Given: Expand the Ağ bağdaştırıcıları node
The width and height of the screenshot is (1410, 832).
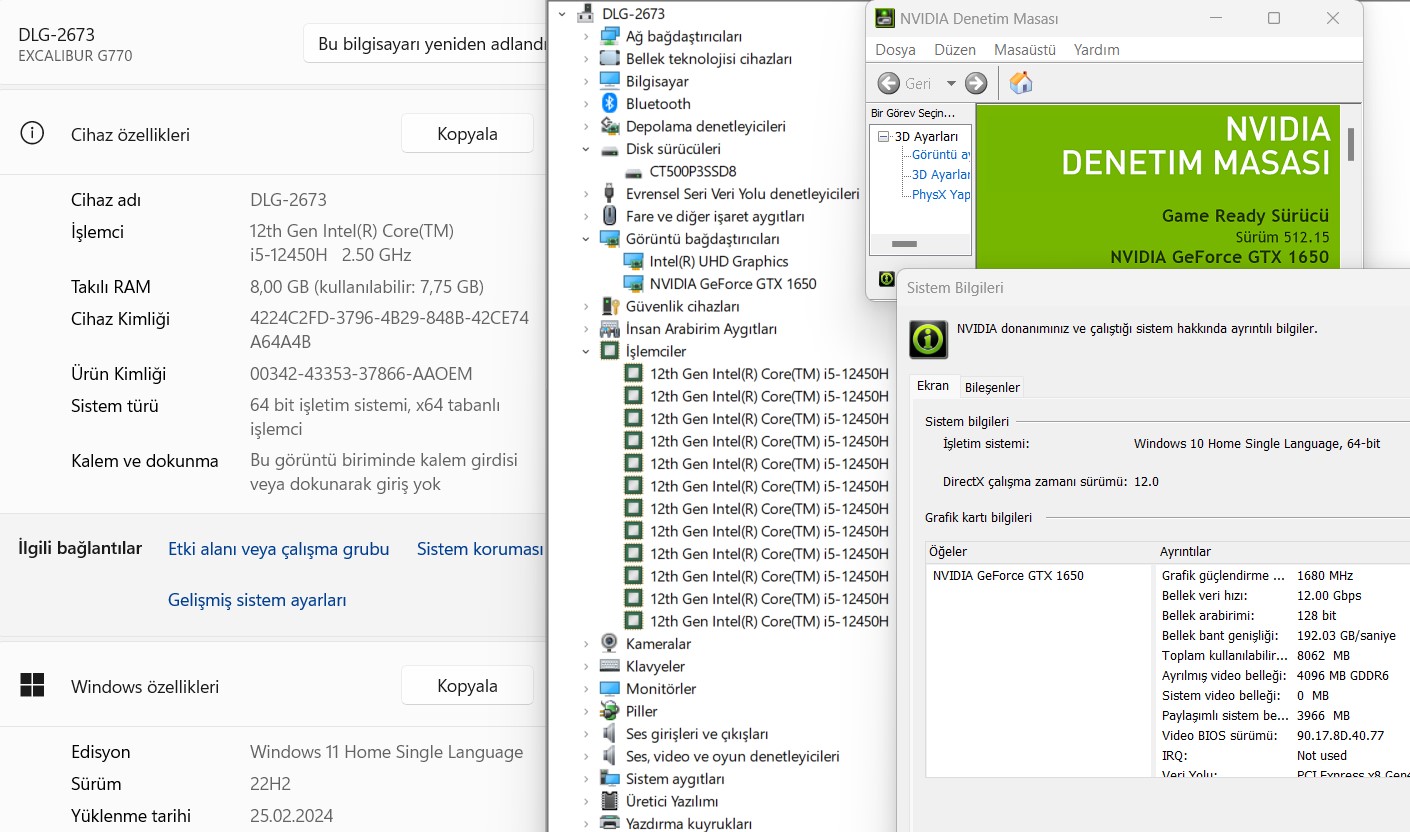Looking at the screenshot, I should coord(587,36).
